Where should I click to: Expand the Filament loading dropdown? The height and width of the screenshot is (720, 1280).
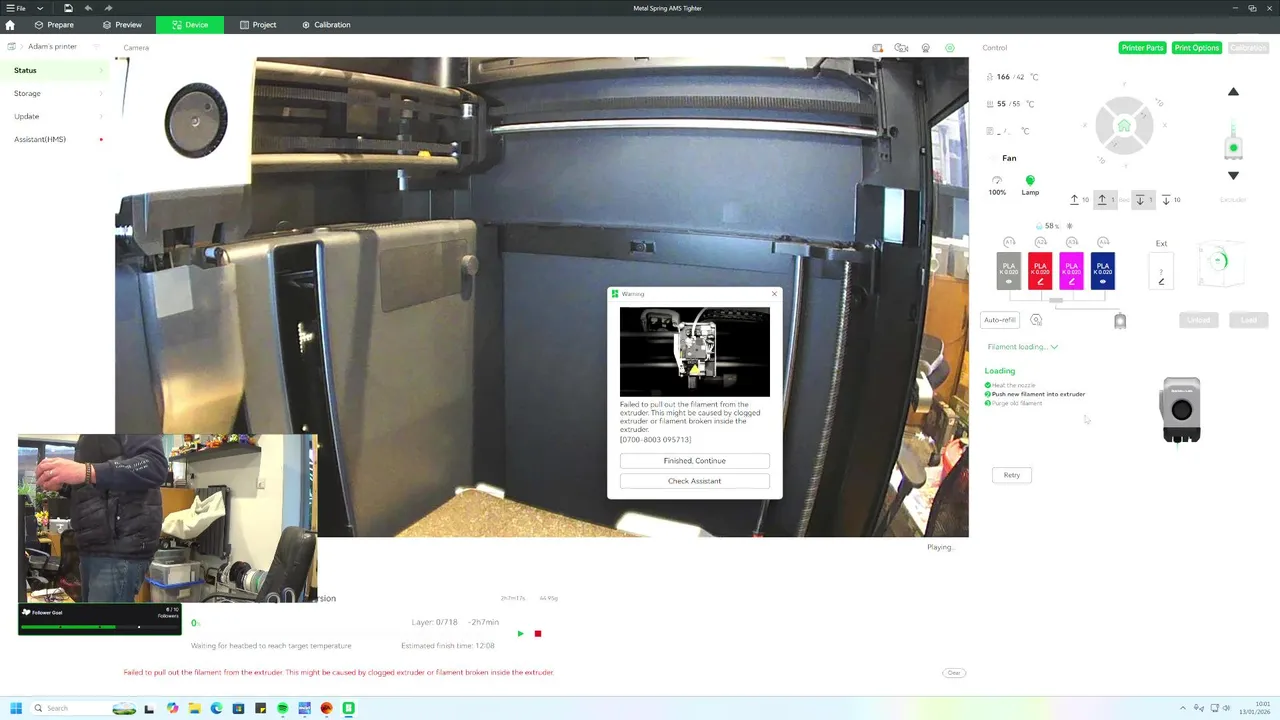coord(1022,347)
